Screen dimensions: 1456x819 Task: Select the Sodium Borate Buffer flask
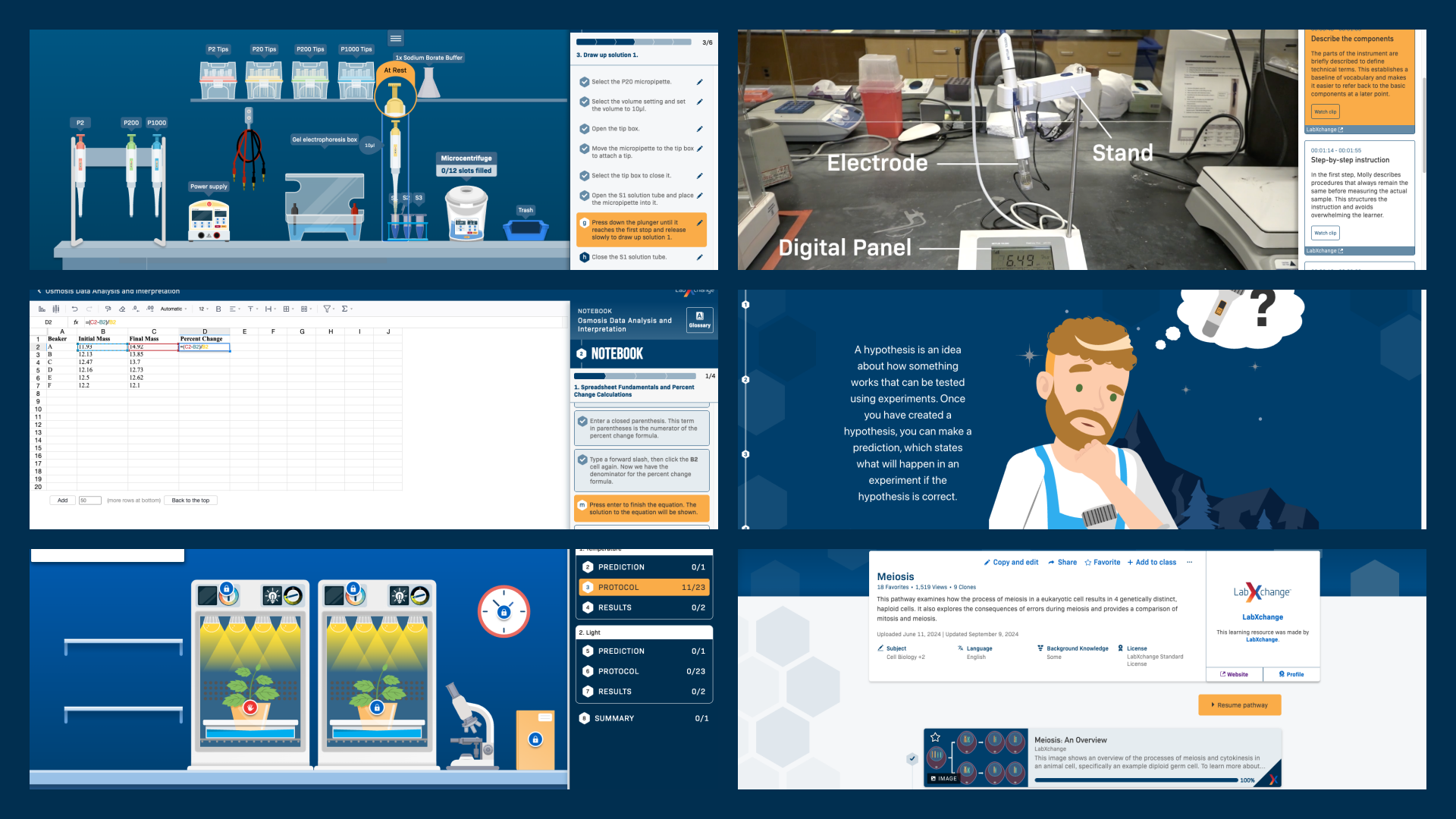click(429, 83)
